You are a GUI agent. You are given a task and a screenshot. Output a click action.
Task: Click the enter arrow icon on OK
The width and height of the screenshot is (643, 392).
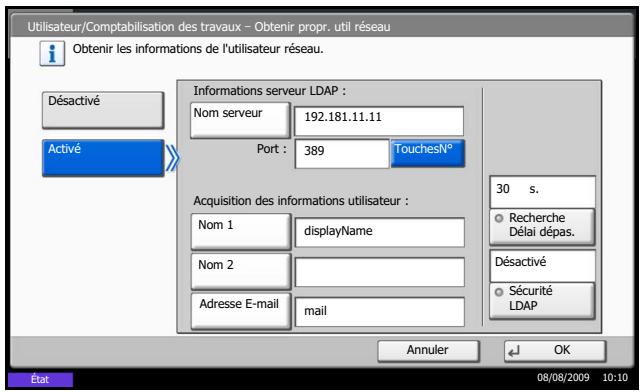coord(514,351)
